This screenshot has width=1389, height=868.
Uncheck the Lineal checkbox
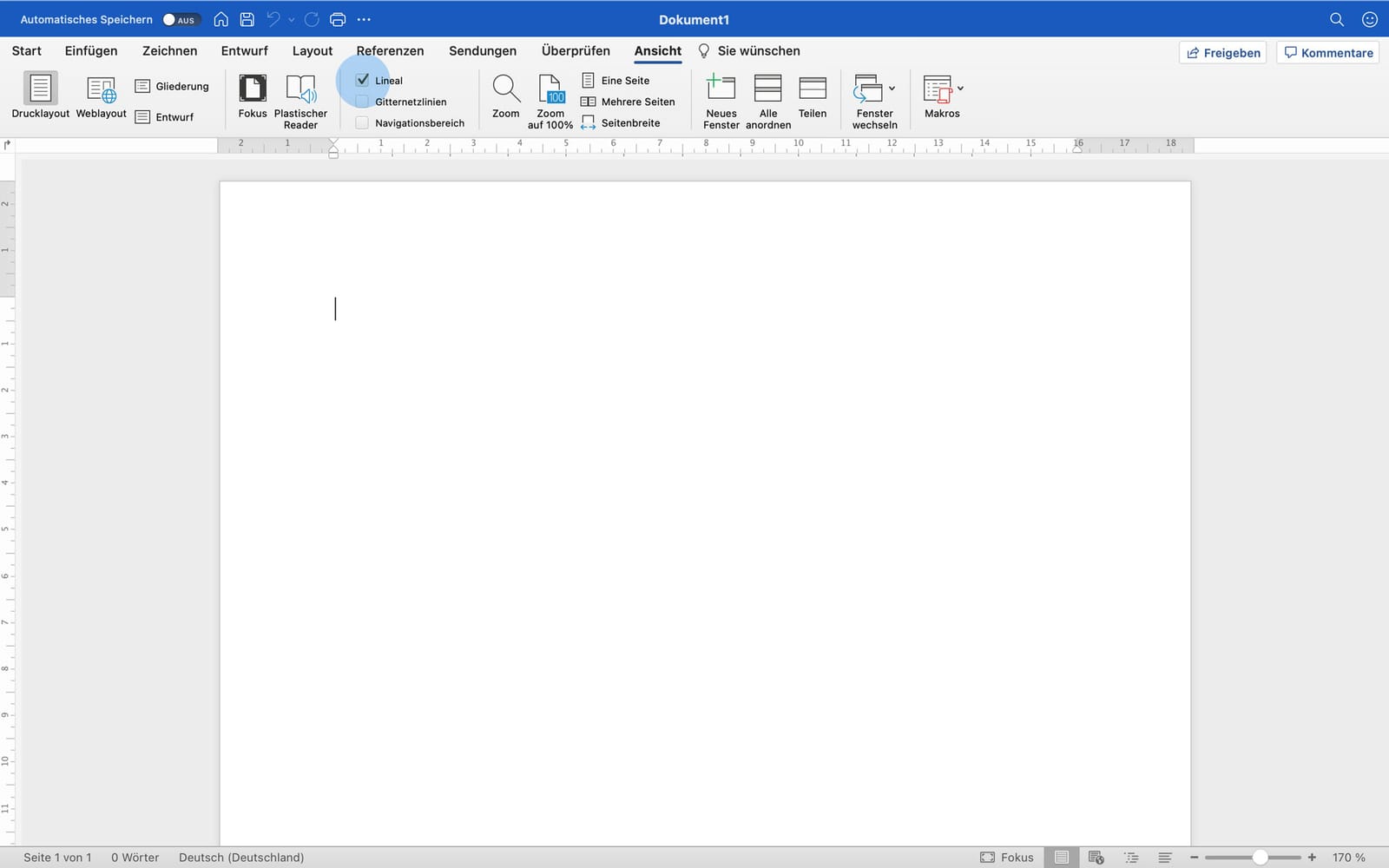[x=363, y=80]
